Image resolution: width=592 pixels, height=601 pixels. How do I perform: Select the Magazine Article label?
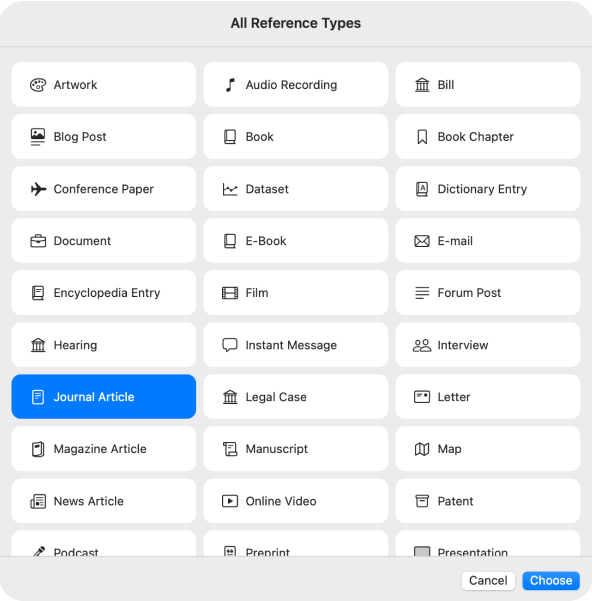pos(100,449)
